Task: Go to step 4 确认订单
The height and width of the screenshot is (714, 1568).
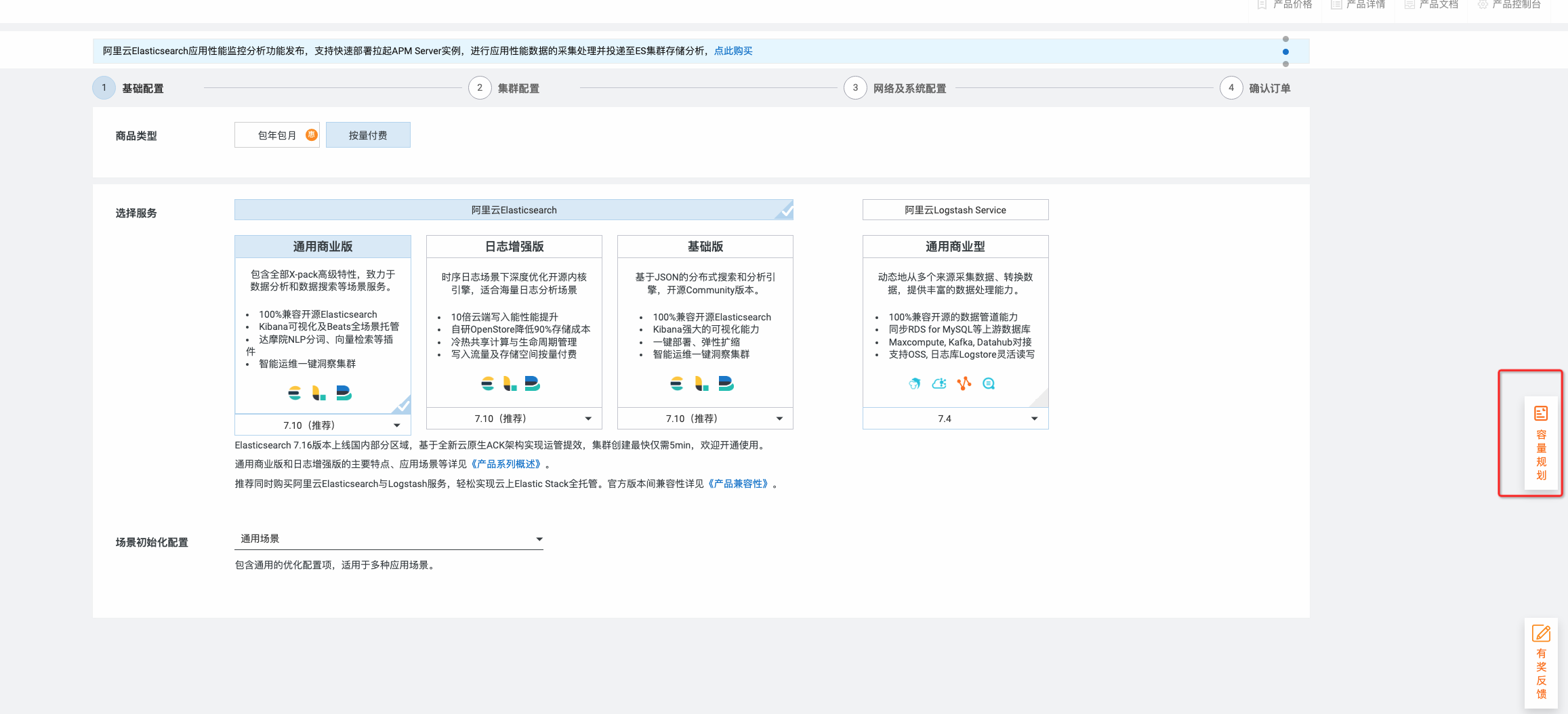Action: [1256, 88]
